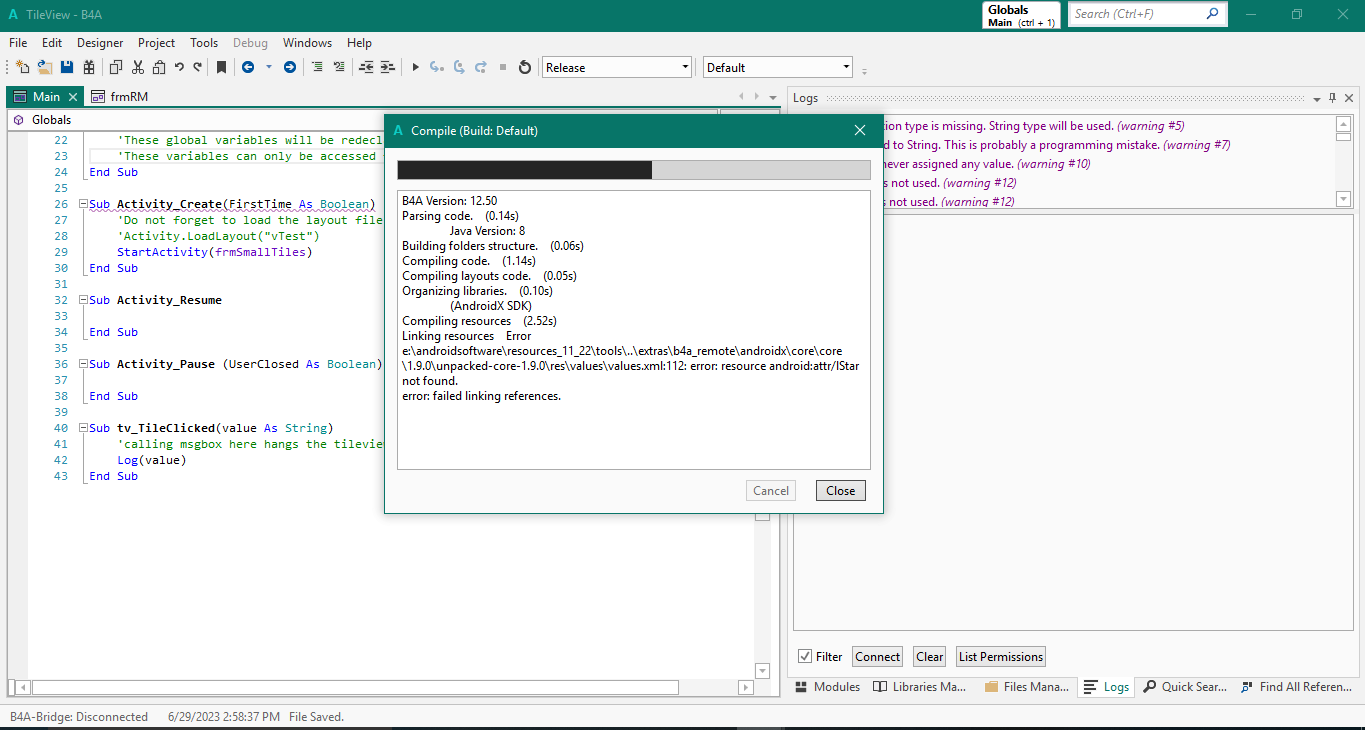Click the compile progress bar

pyautogui.click(x=633, y=170)
